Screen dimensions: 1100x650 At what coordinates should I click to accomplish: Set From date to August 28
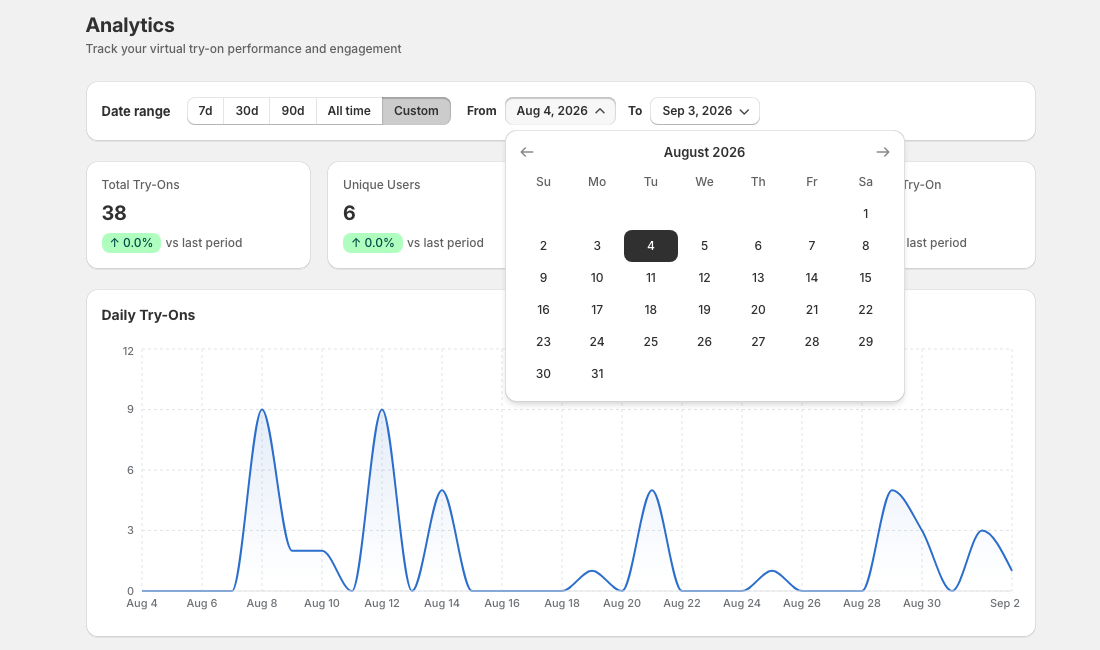coord(812,342)
